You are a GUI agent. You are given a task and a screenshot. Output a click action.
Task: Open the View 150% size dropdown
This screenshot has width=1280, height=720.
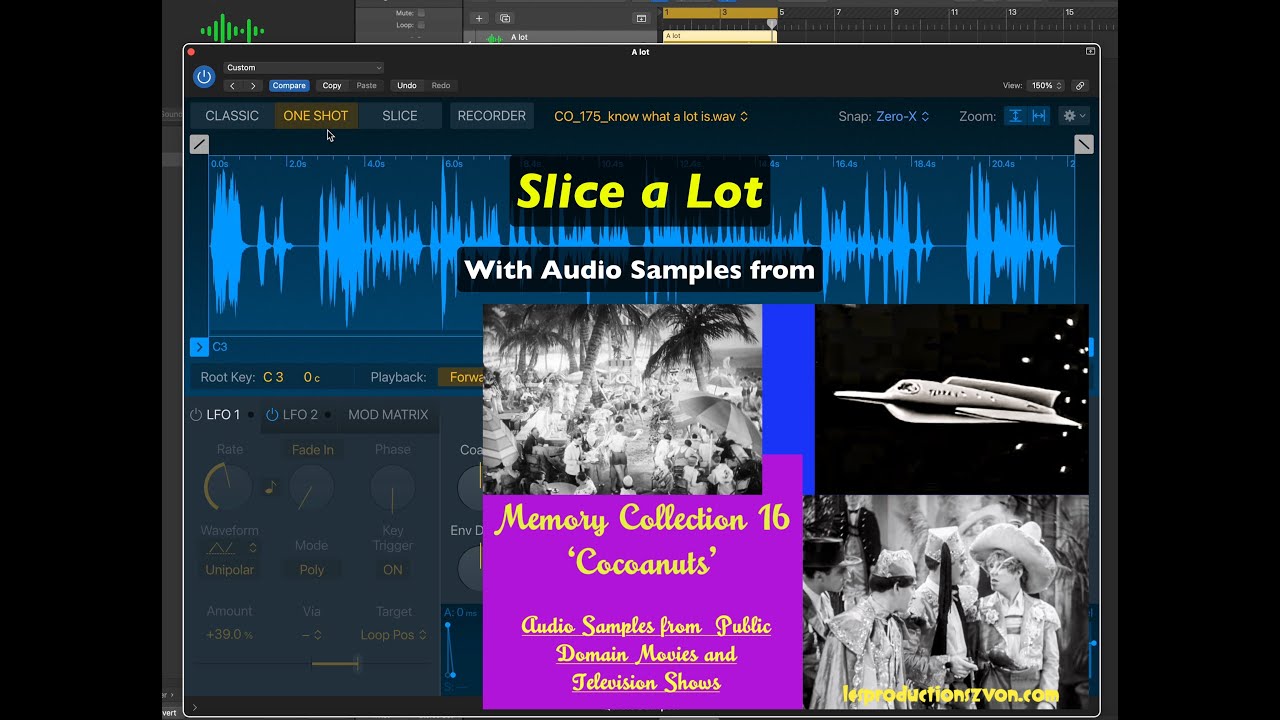point(1047,86)
